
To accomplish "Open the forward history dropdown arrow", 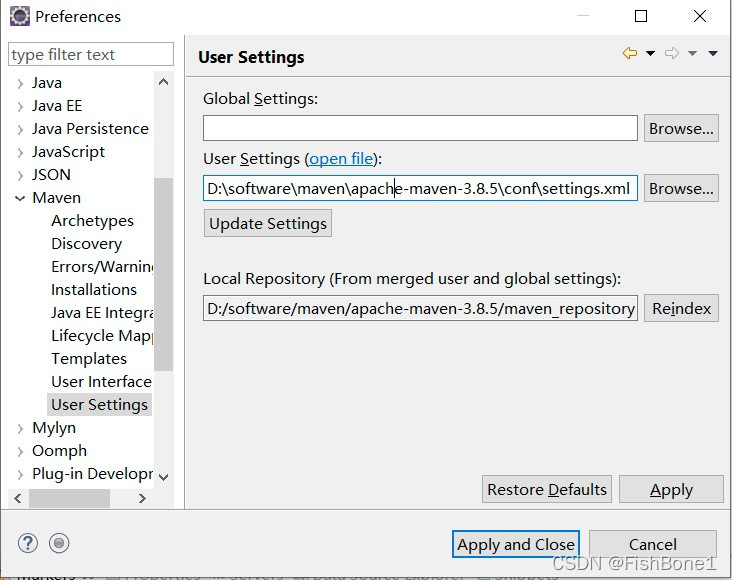I will 692,53.
